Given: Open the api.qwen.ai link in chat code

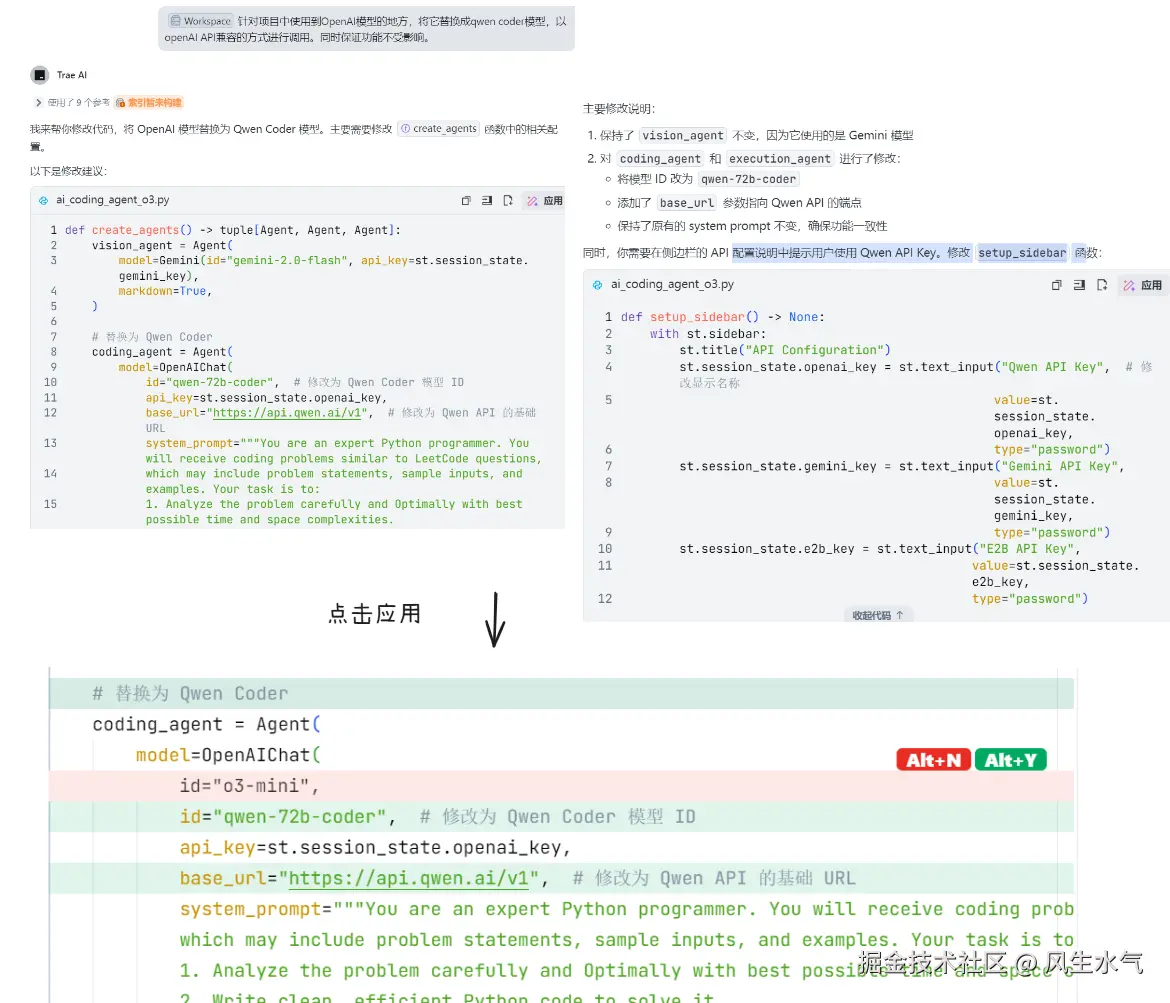Looking at the screenshot, I should 287,413.
